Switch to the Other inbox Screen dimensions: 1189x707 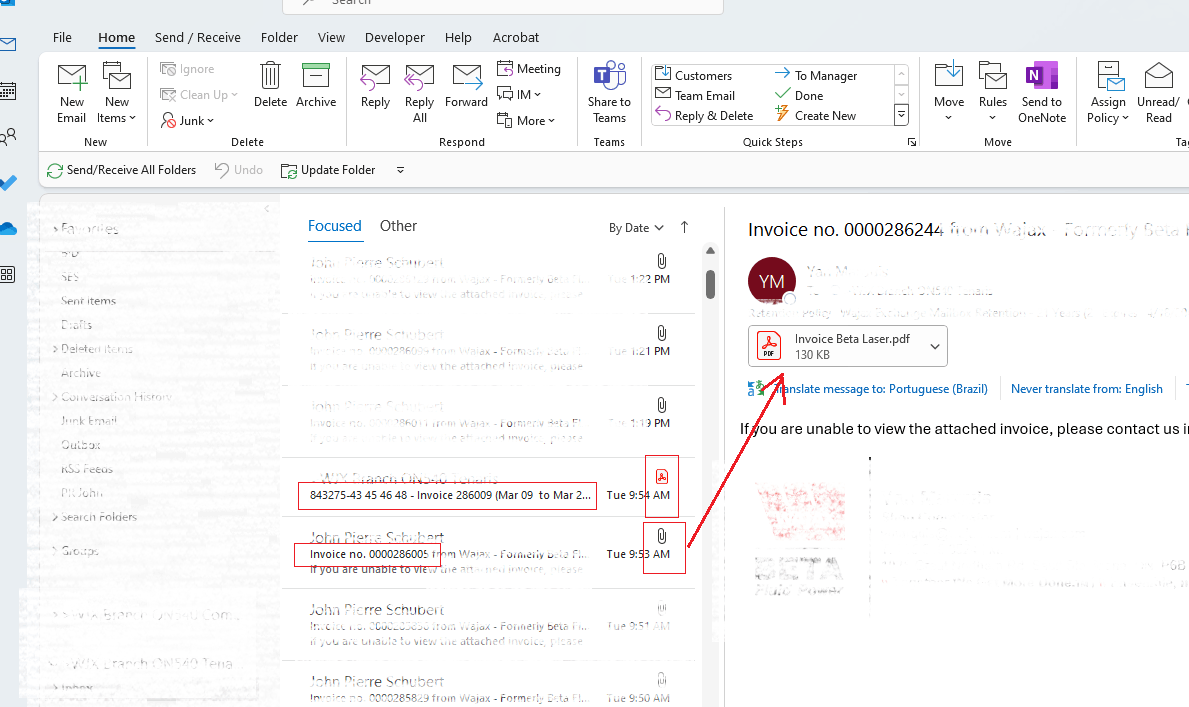tap(398, 226)
